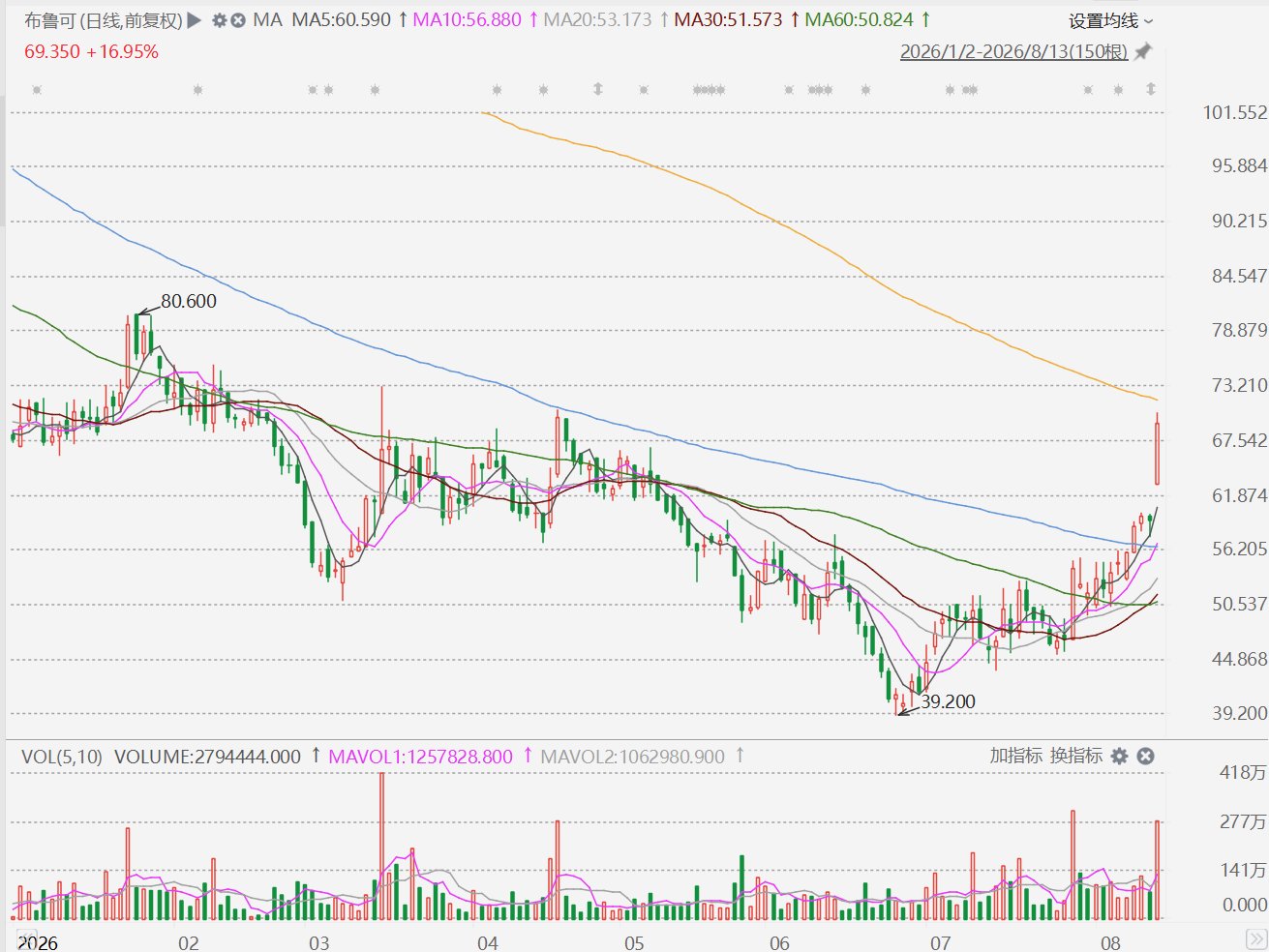Click the 101.552 price axis label

coord(1235,112)
